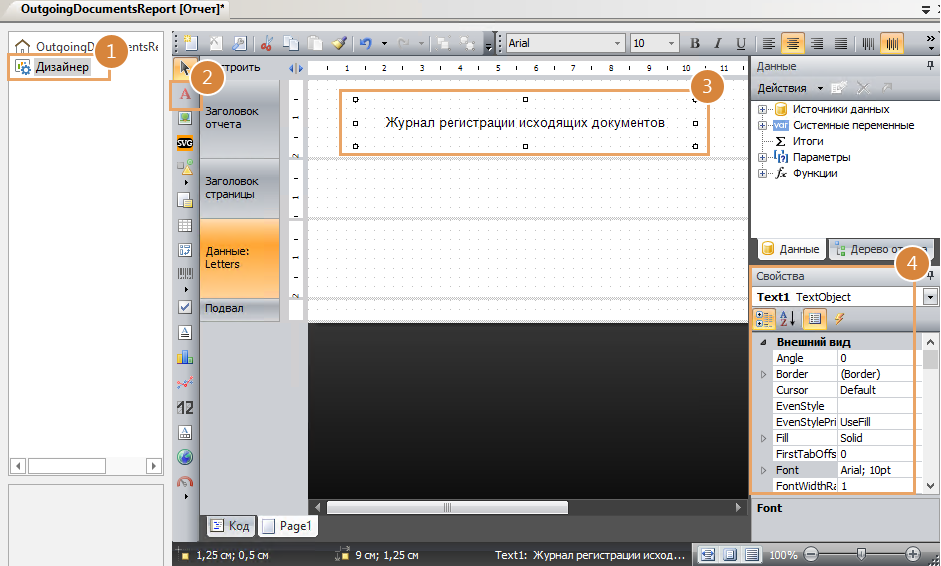This screenshot has height=566, width=941.
Task: Click the Cut scissors icon
Action: pos(266,44)
